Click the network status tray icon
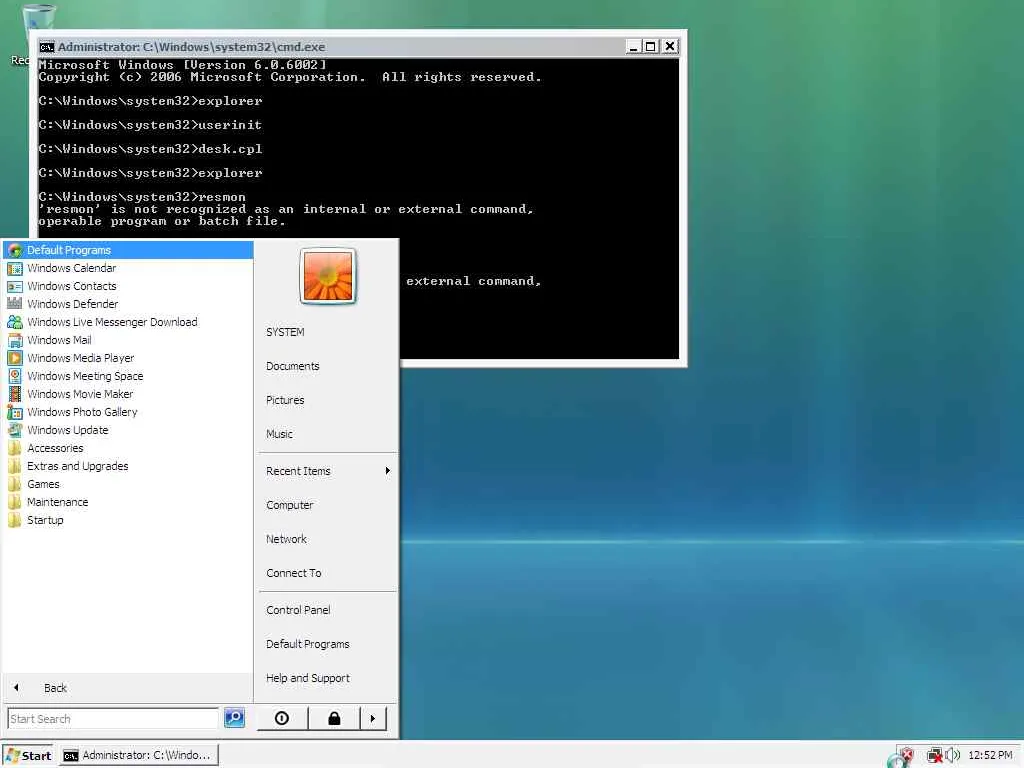1024x768 pixels. [935, 756]
